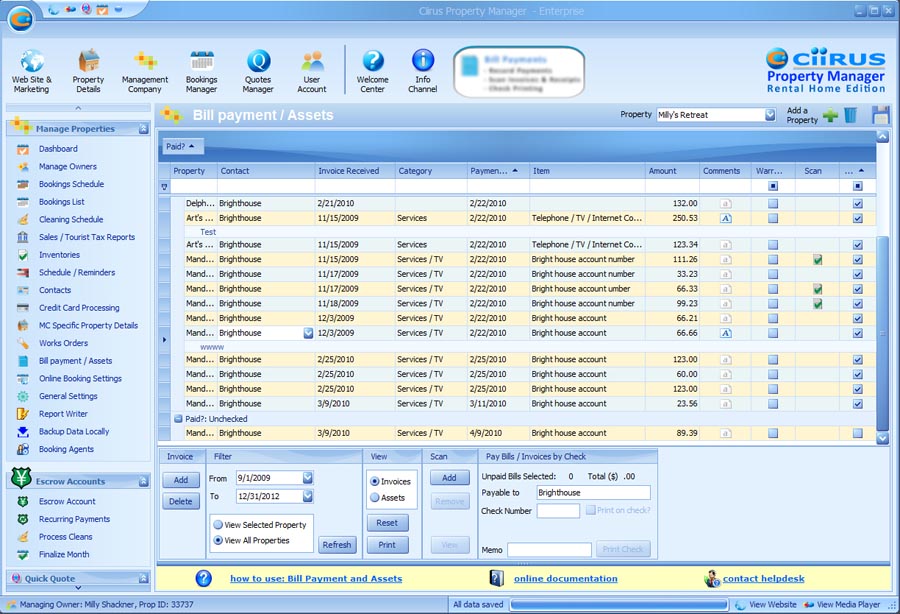This screenshot has width=900, height=614.
Task: Uncheck paid box on the 23.56 row
Action: click(858, 404)
